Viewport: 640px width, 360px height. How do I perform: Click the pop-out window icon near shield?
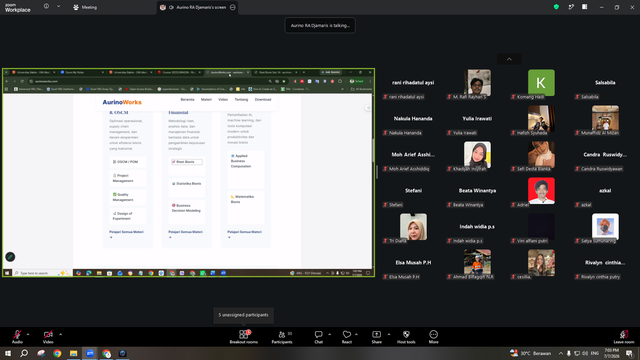pos(571,7)
